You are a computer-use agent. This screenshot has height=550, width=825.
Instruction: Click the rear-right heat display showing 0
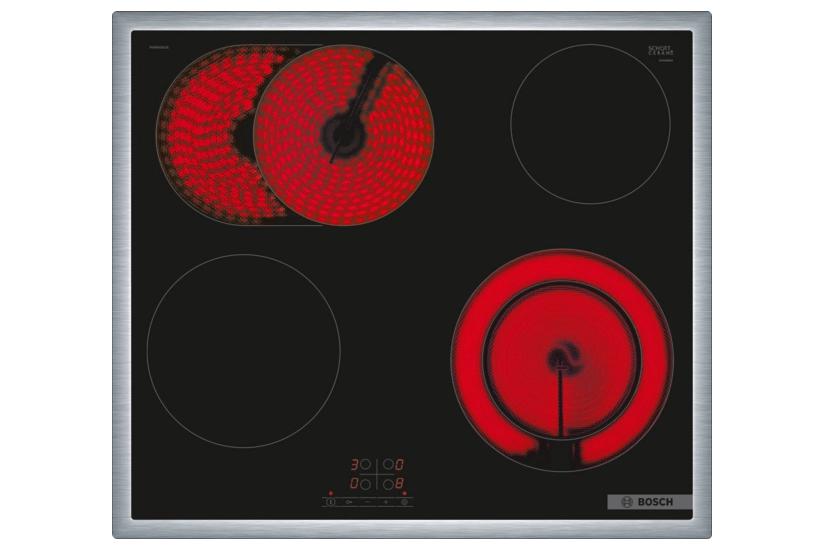[x=401, y=465]
